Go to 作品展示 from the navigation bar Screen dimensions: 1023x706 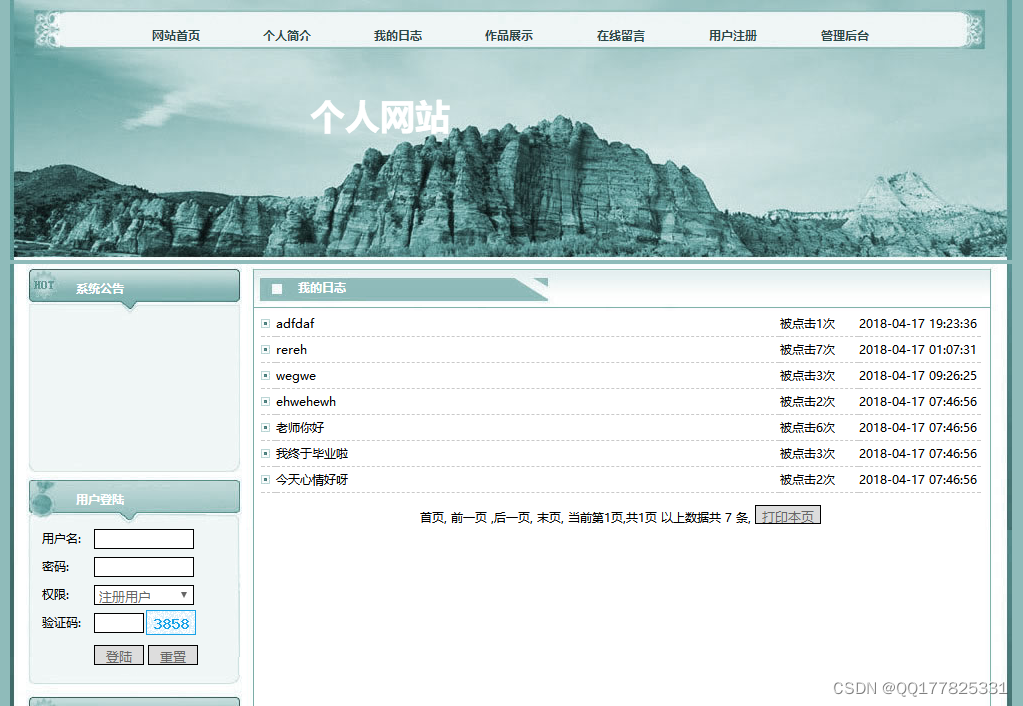[508, 34]
